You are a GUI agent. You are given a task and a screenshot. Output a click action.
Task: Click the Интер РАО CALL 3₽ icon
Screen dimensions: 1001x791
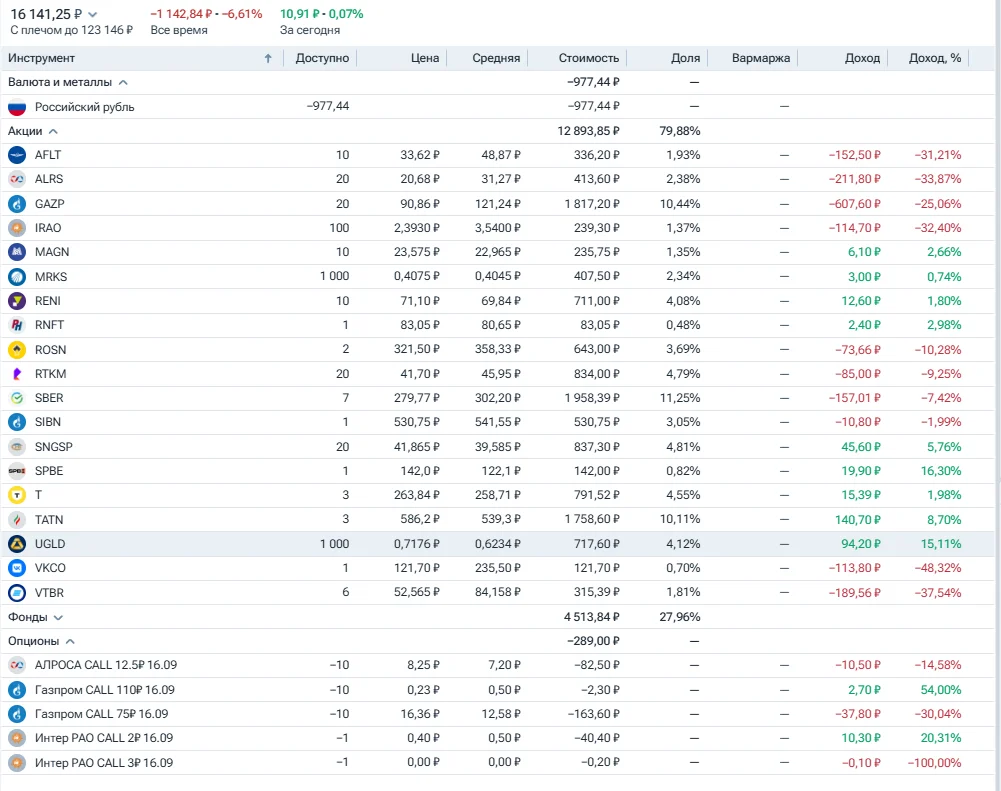pyautogui.click(x=17, y=763)
